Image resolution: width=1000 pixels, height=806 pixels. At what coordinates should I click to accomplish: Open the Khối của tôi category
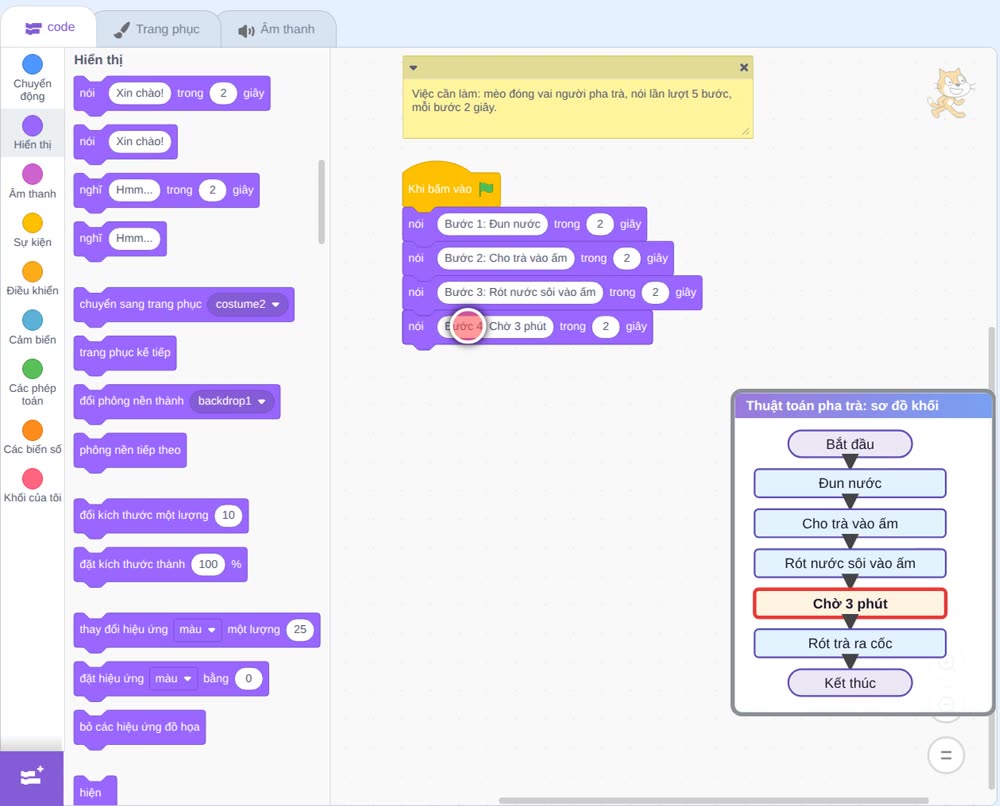point(32,485)
